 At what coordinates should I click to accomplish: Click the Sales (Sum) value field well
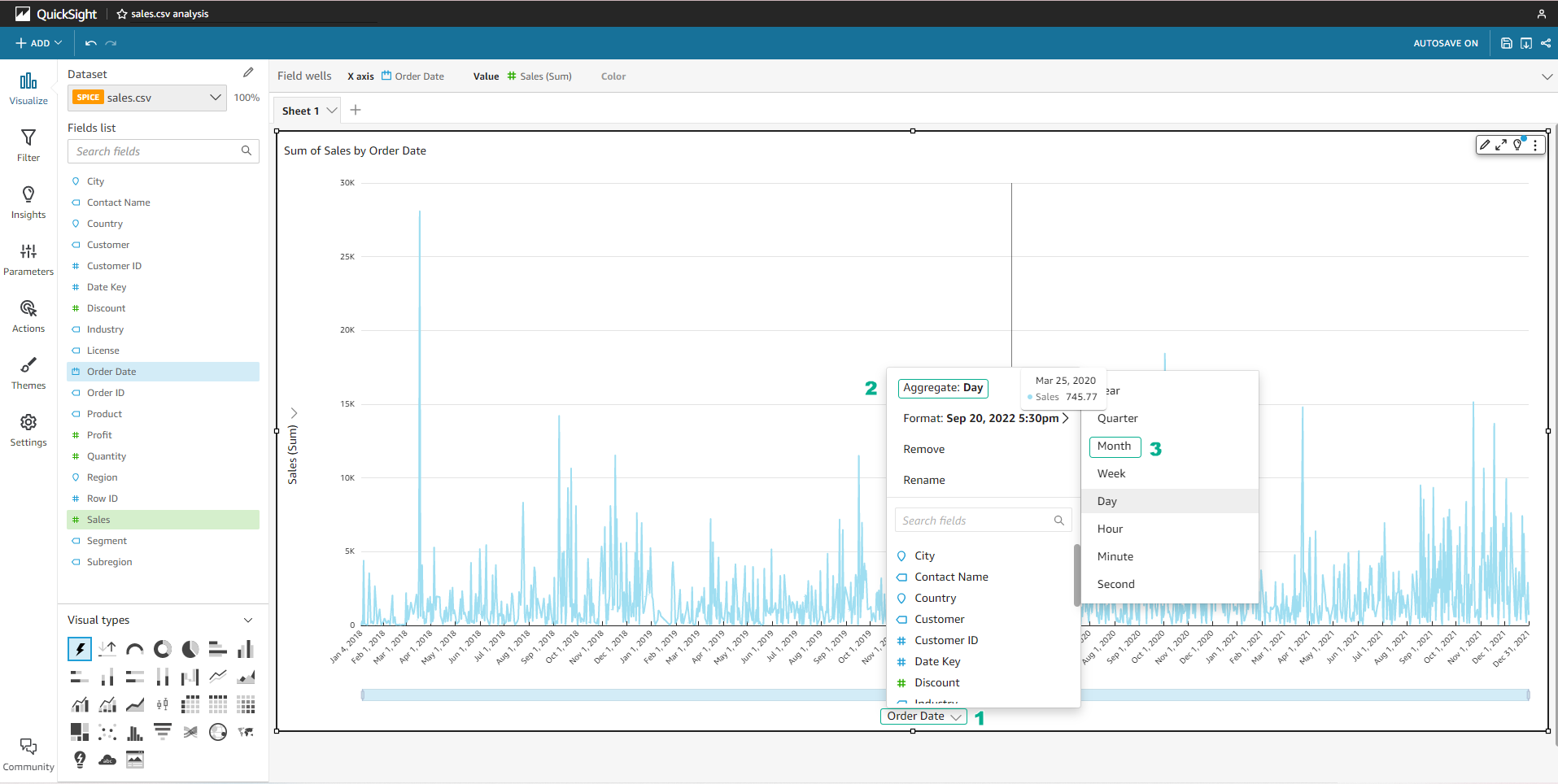coord(539,76)
